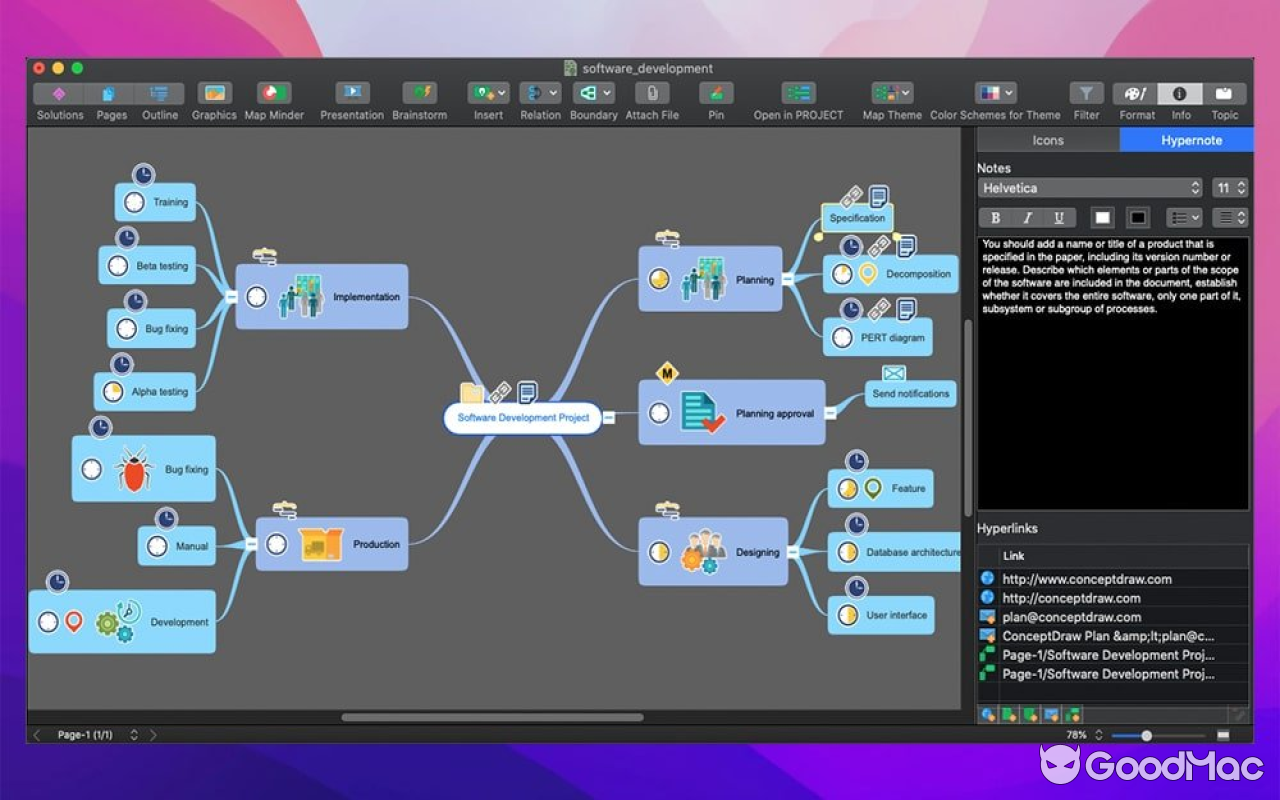Open the map in PROJECT
The height and width of the screenshot is (800, 1280).
[797, 95]
